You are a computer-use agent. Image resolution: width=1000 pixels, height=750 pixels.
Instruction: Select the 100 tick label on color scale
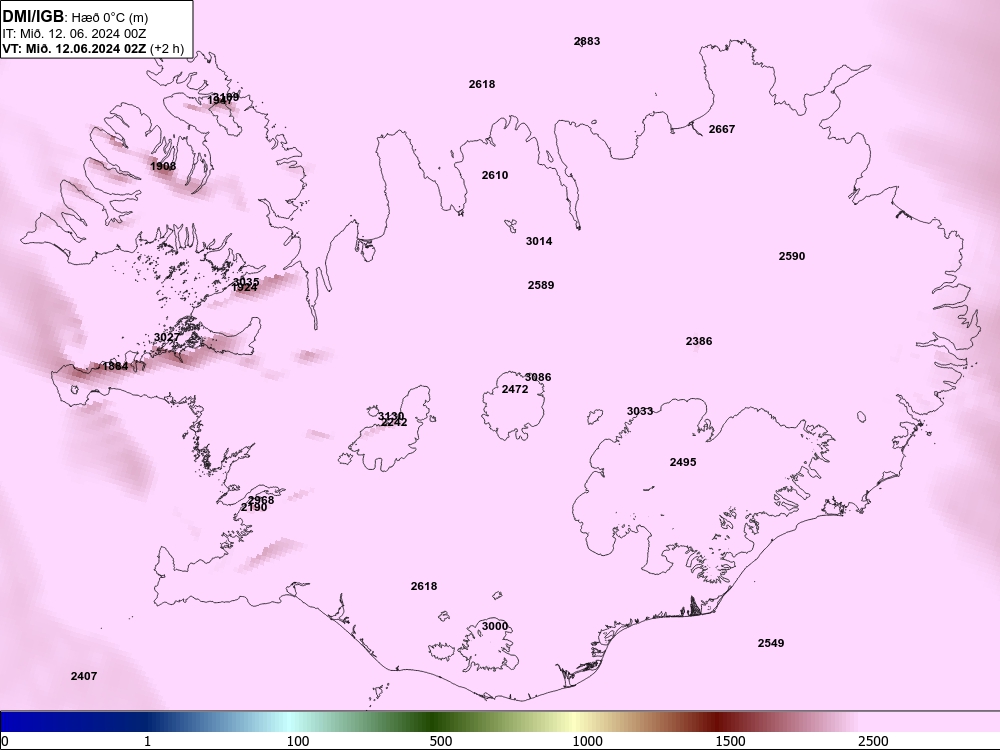[x=298, y=741]
